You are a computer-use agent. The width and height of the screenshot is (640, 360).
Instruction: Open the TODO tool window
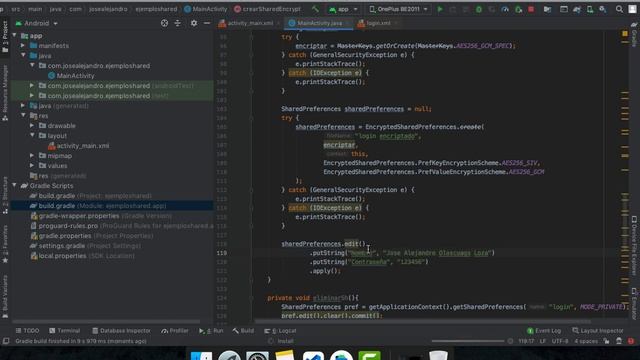tap(27, 331)
